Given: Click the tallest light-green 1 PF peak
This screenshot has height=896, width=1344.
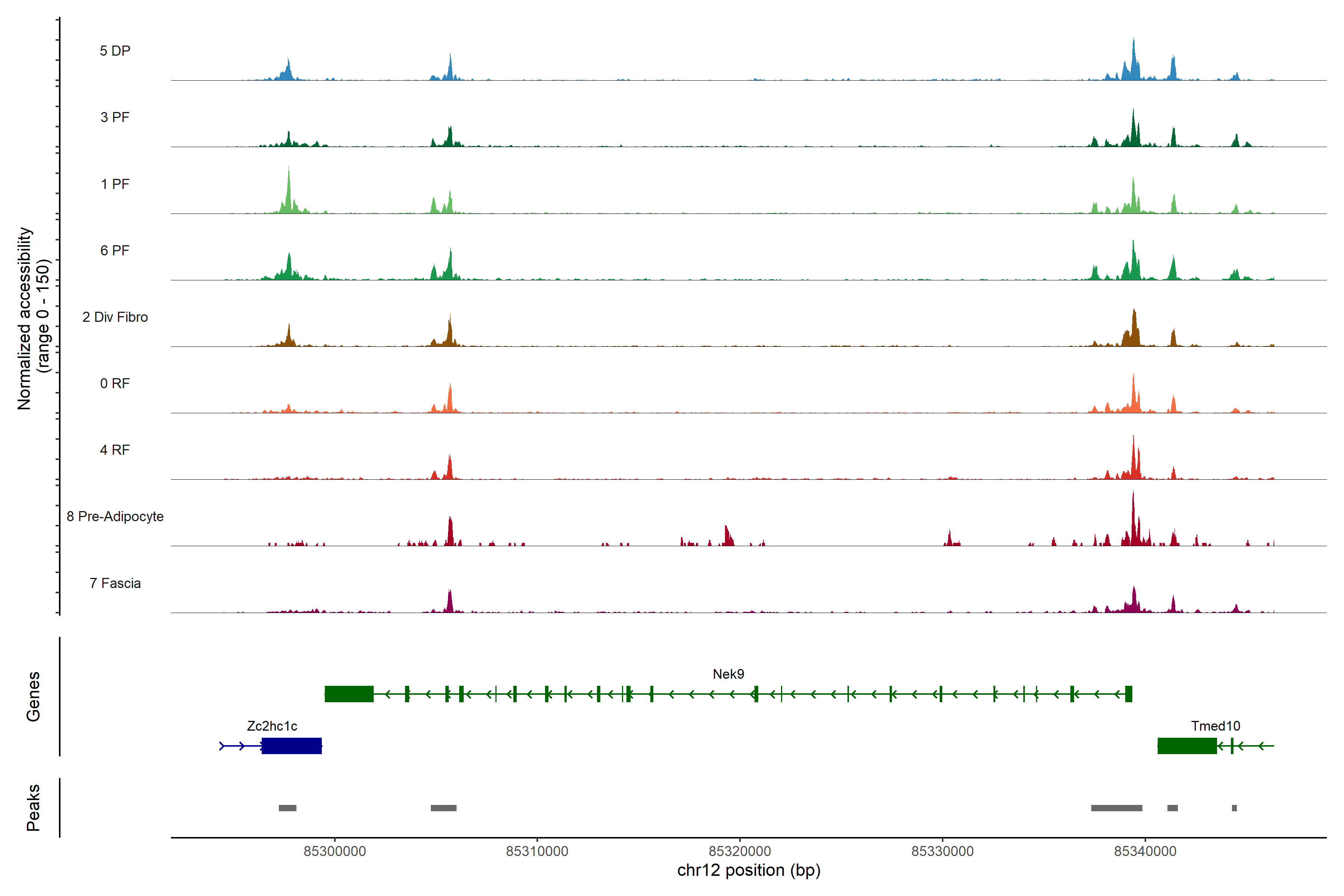Looking at the screenshot, I should coord(289,192).
